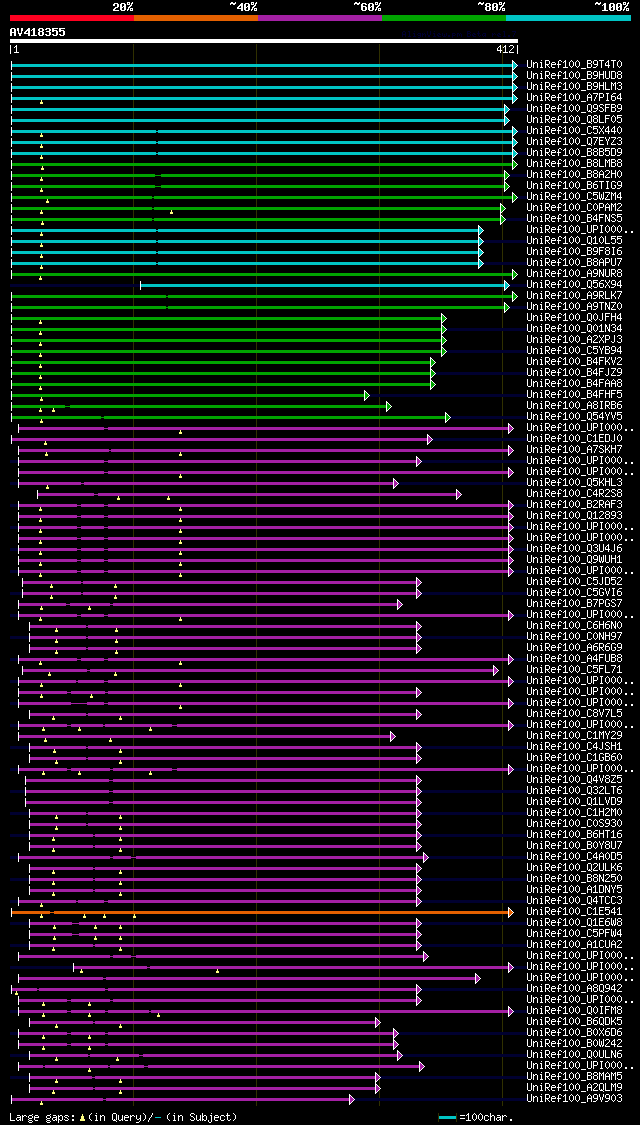Open the UniRef100_C4A0D5 entry
Screen dimensions: 640x1125
pyautogui.click(x=574, y=856)
